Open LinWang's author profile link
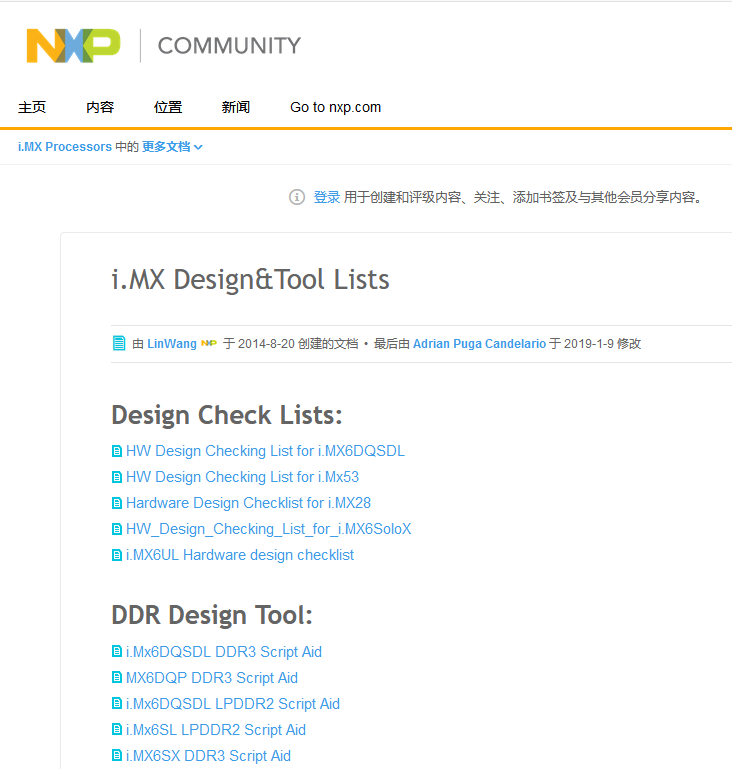Image resolution: width=732 pixels, height=769 pixels. point(172,343)
